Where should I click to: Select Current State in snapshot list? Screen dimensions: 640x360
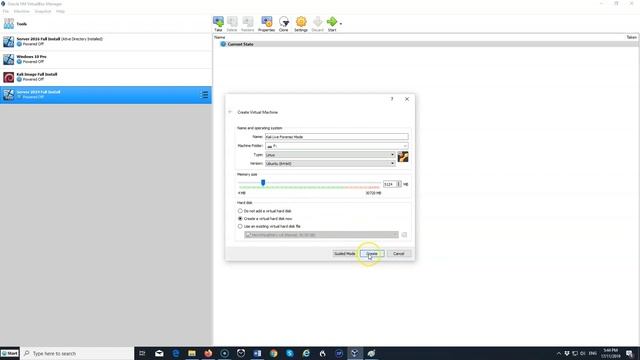pyautogui.click(x=240, y=44)
